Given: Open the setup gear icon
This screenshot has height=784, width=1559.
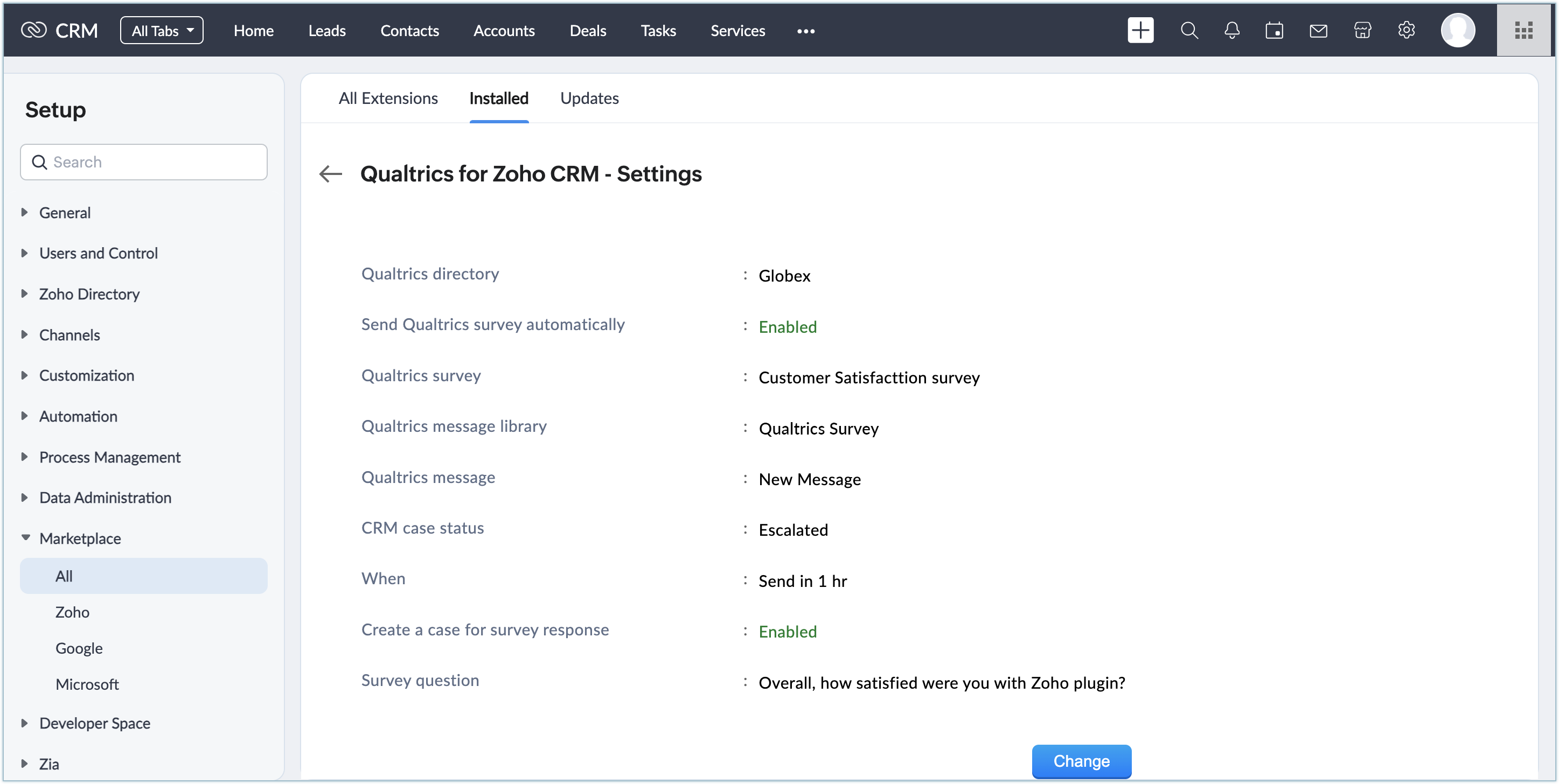Looking at the screenshot, I should [x=1406, y=30].
